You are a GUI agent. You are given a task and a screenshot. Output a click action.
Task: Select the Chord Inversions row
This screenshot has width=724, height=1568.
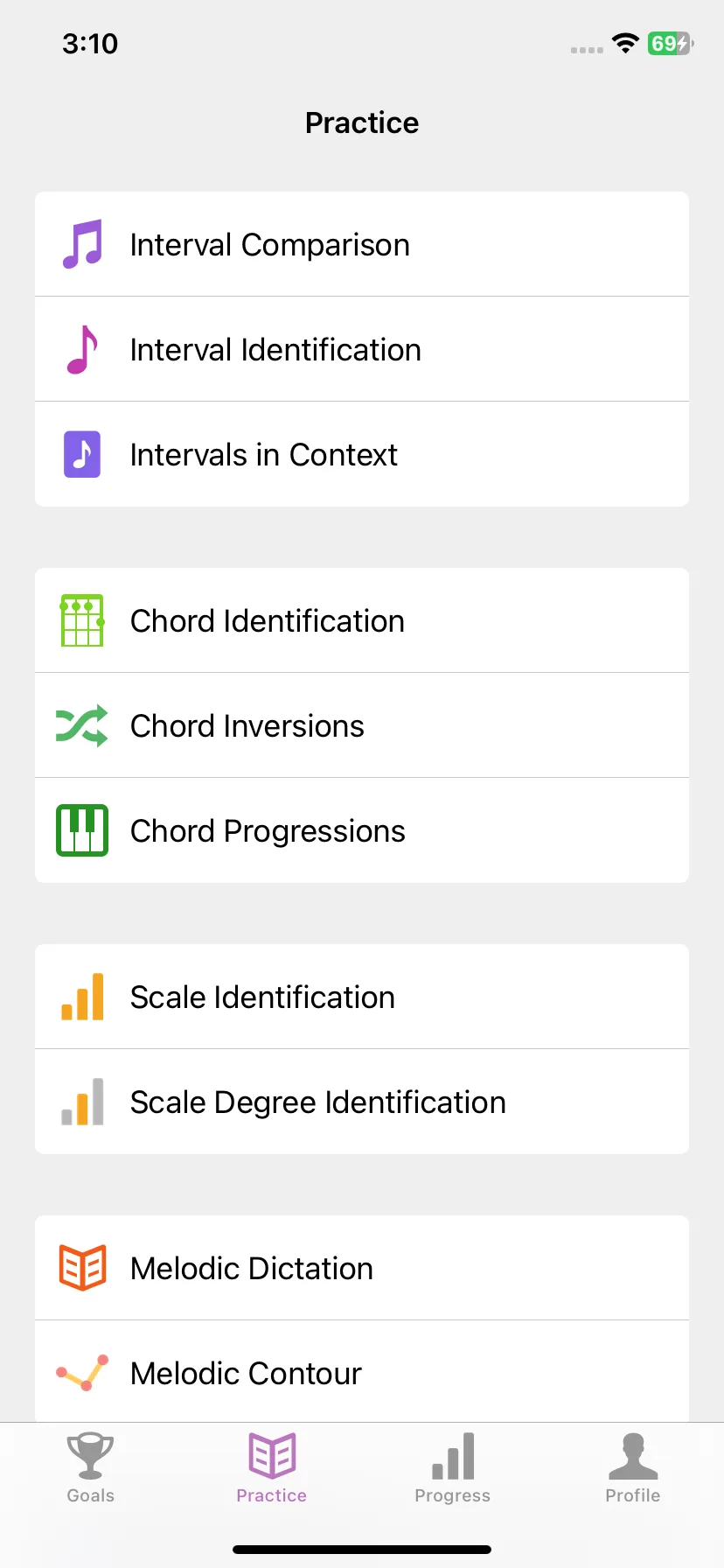click(x=362, y=725)
